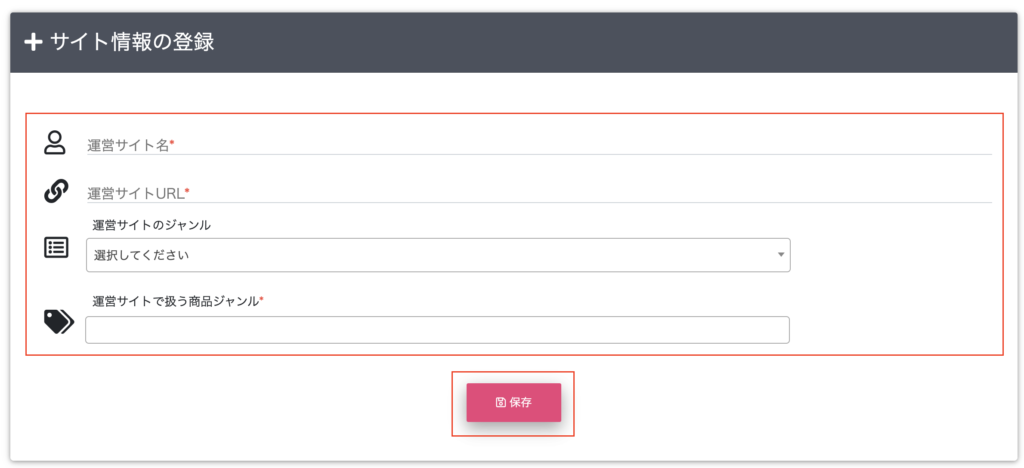Image resolution: width=1024 pixels, height=468 pixels.
Task: Focus the 運営サイトURL text field
Action: [539, 193]
